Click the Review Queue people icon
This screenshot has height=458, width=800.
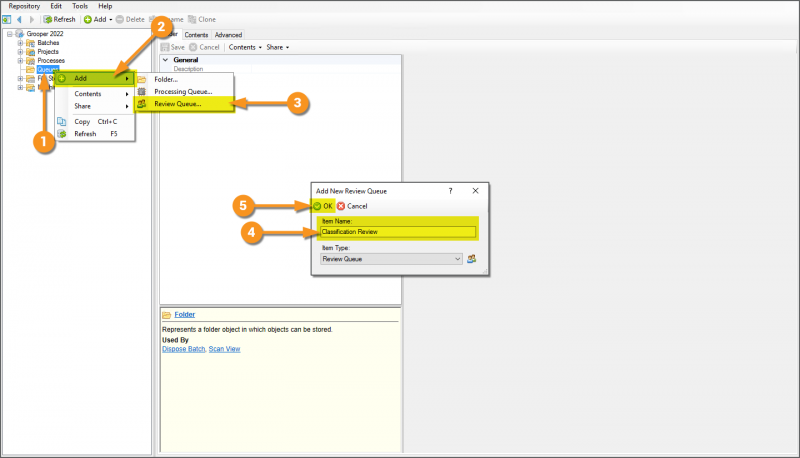click(x=142, y=104)
